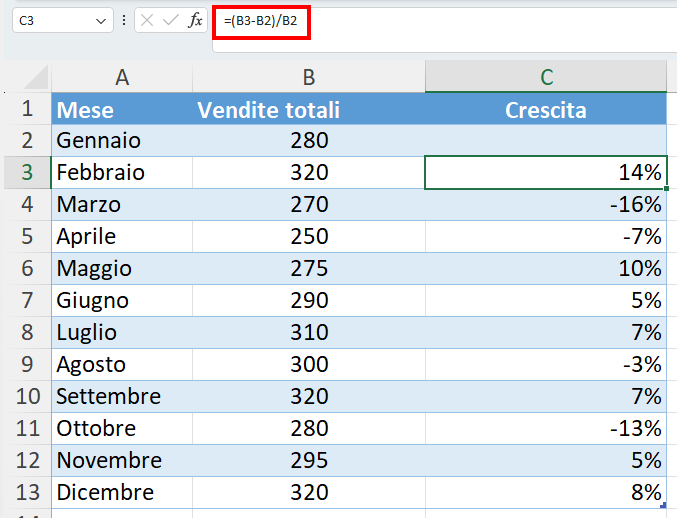
Task: Open the Insert Function fx button
Action: point(195,20)
